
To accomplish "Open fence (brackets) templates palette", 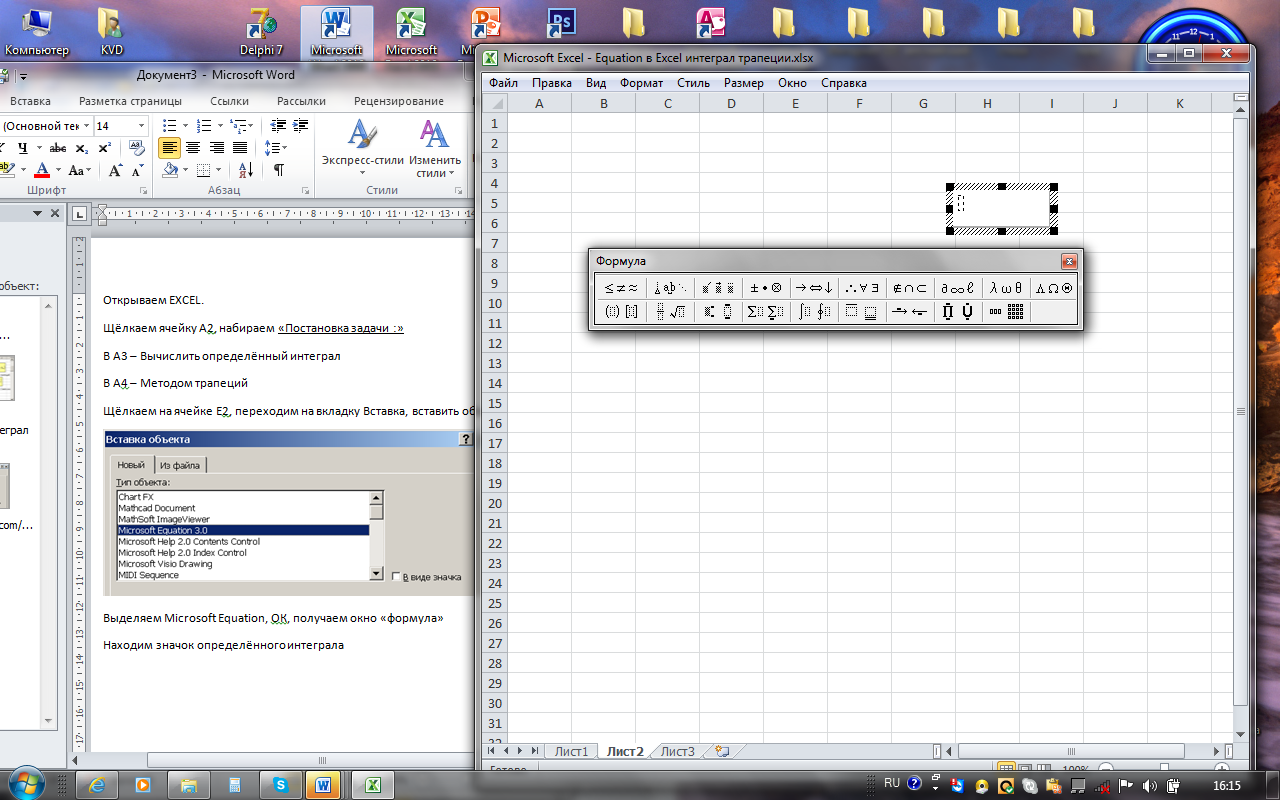I will click(621, 312).
